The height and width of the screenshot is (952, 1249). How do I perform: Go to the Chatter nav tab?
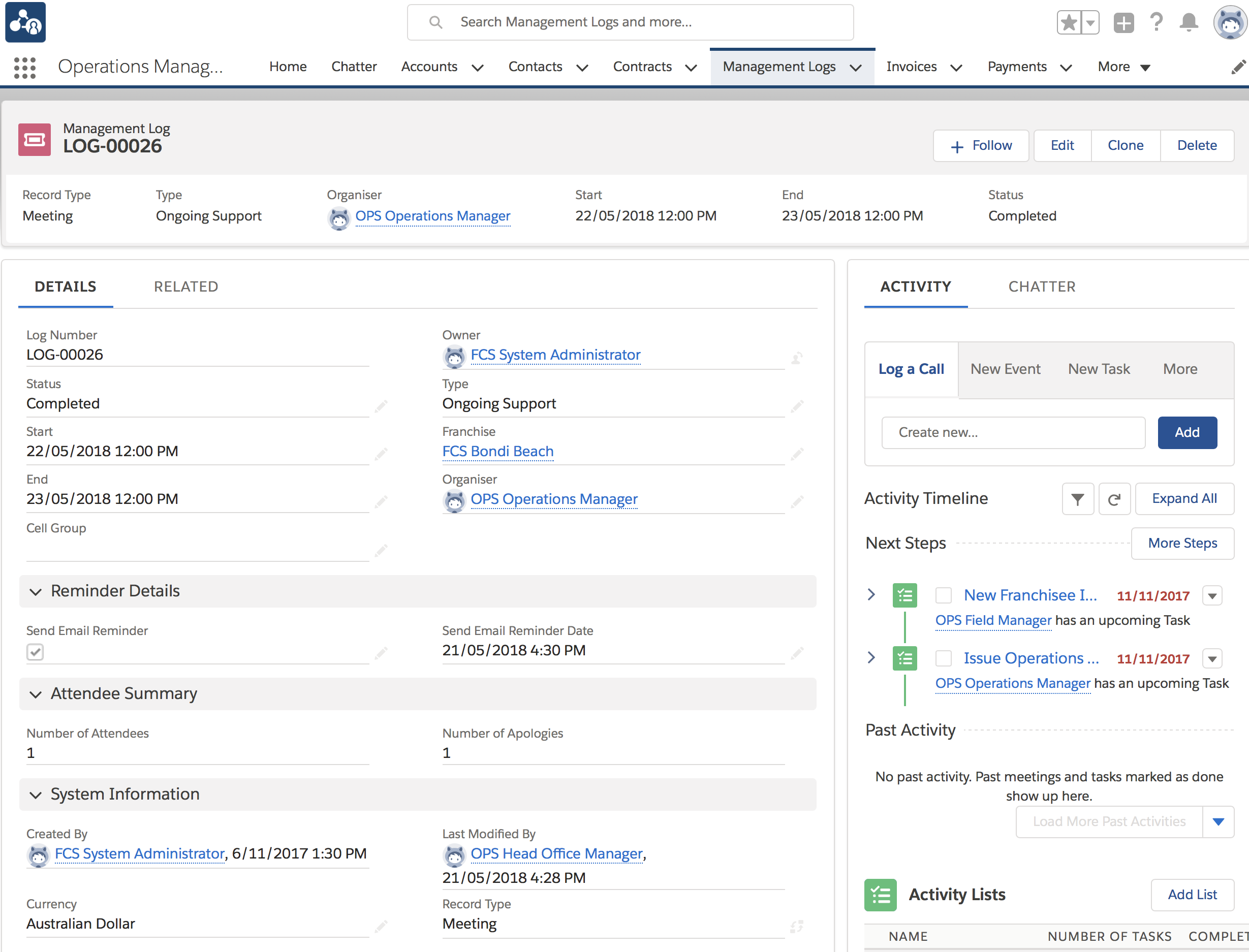click(354, 67)
